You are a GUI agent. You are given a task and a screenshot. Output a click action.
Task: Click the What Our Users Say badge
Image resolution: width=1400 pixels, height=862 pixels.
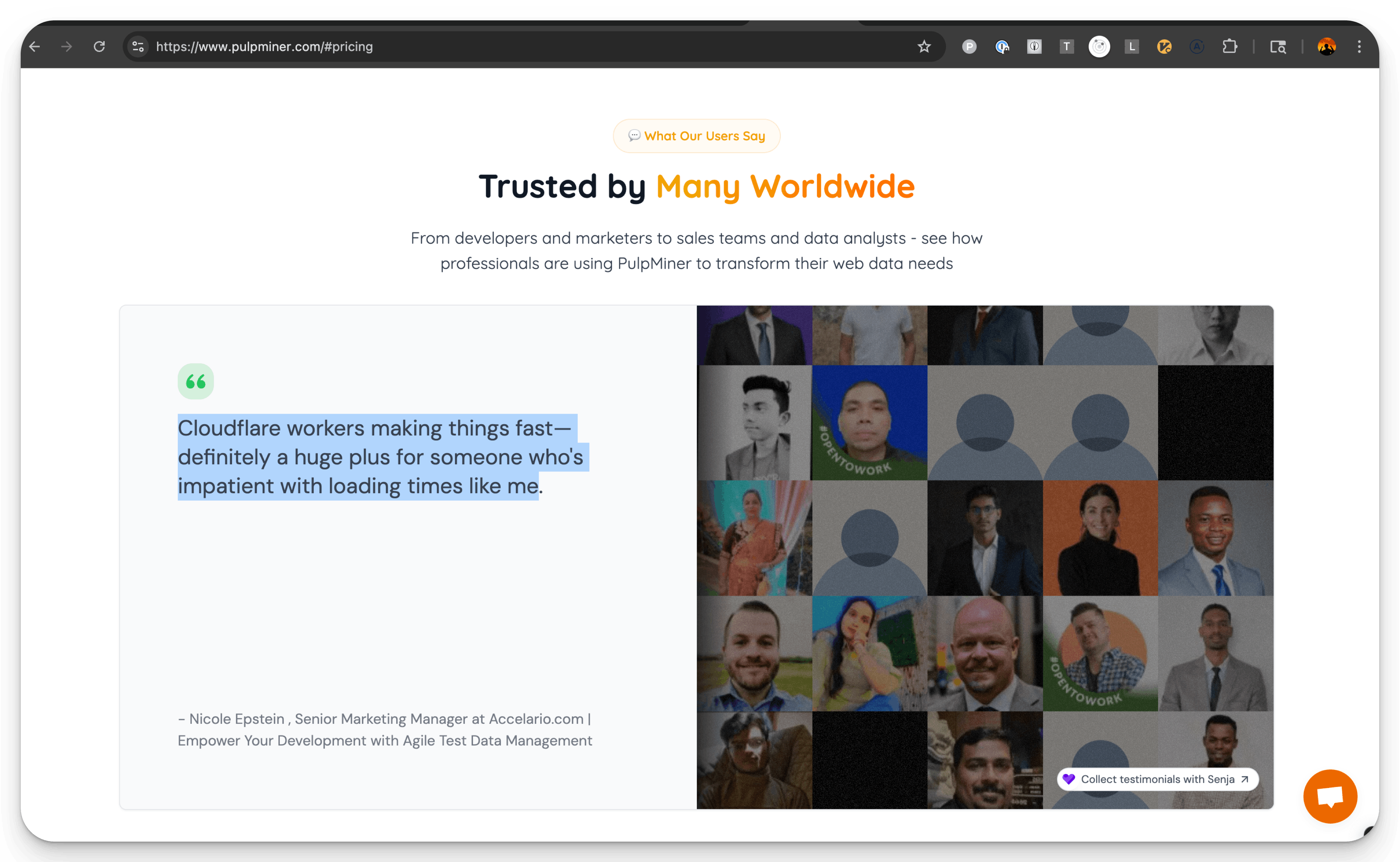pyautogui.click(x=696, y=136)
